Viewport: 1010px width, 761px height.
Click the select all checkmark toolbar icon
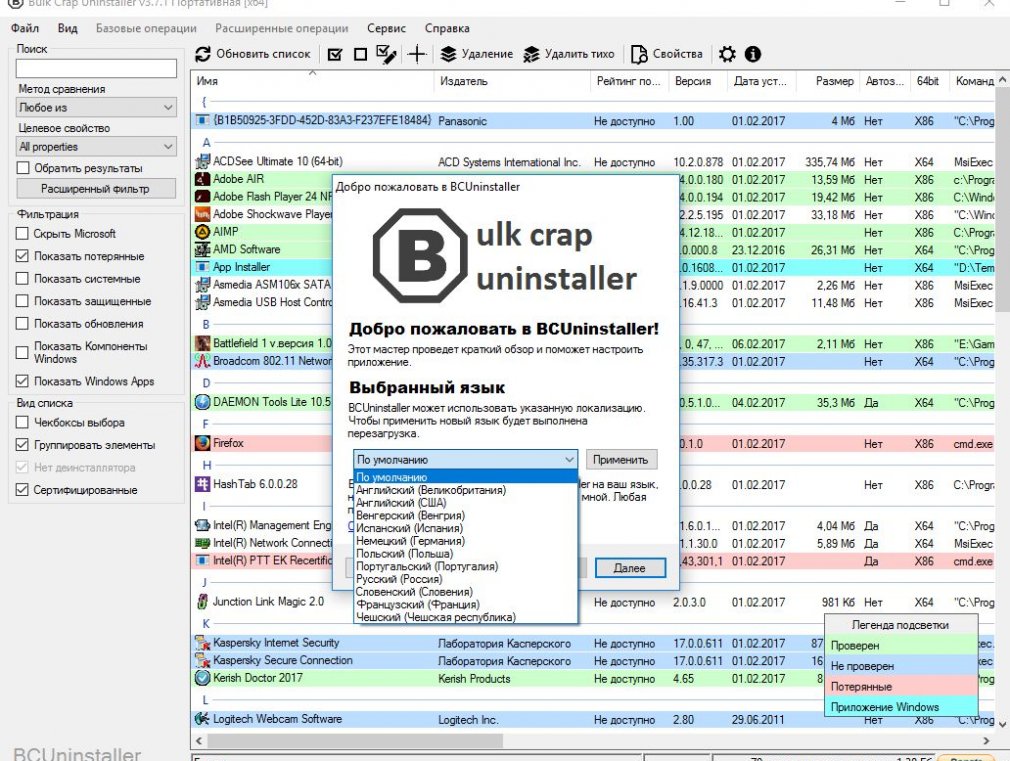[335, 54]
